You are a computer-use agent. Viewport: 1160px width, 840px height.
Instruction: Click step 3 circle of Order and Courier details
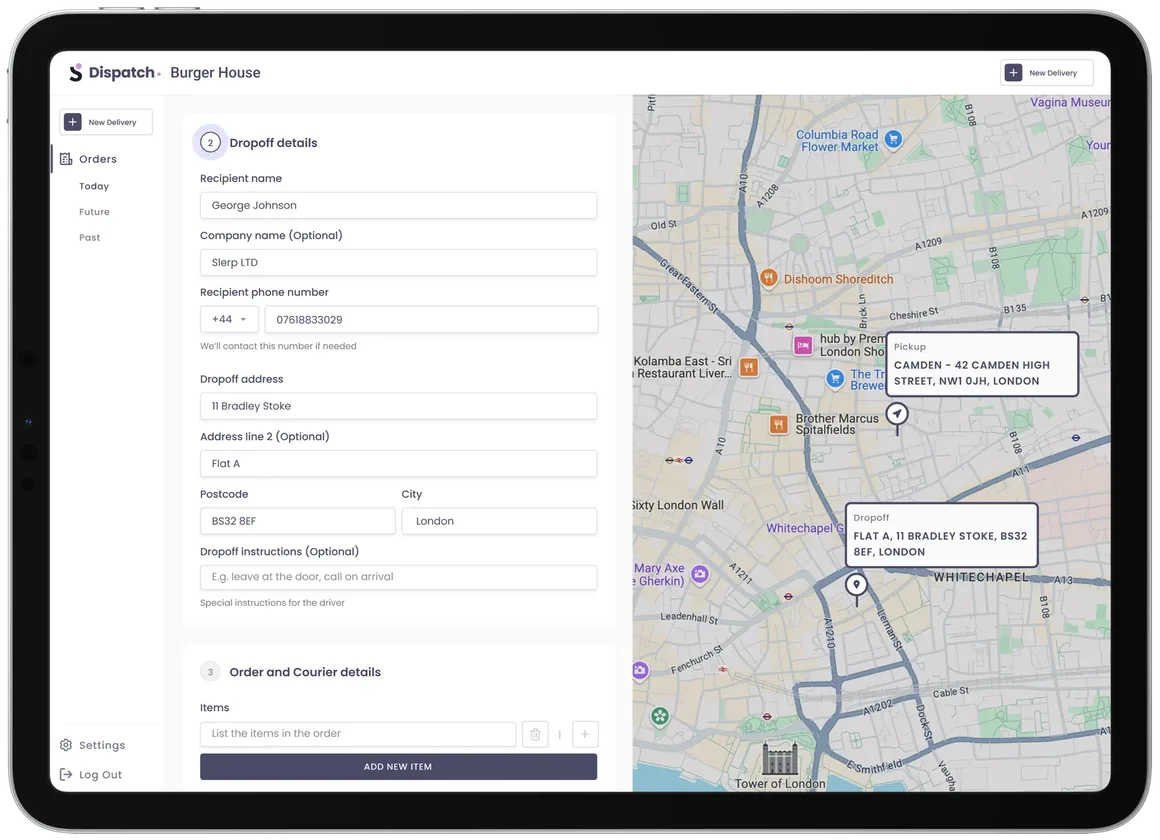tap(210, 672)
